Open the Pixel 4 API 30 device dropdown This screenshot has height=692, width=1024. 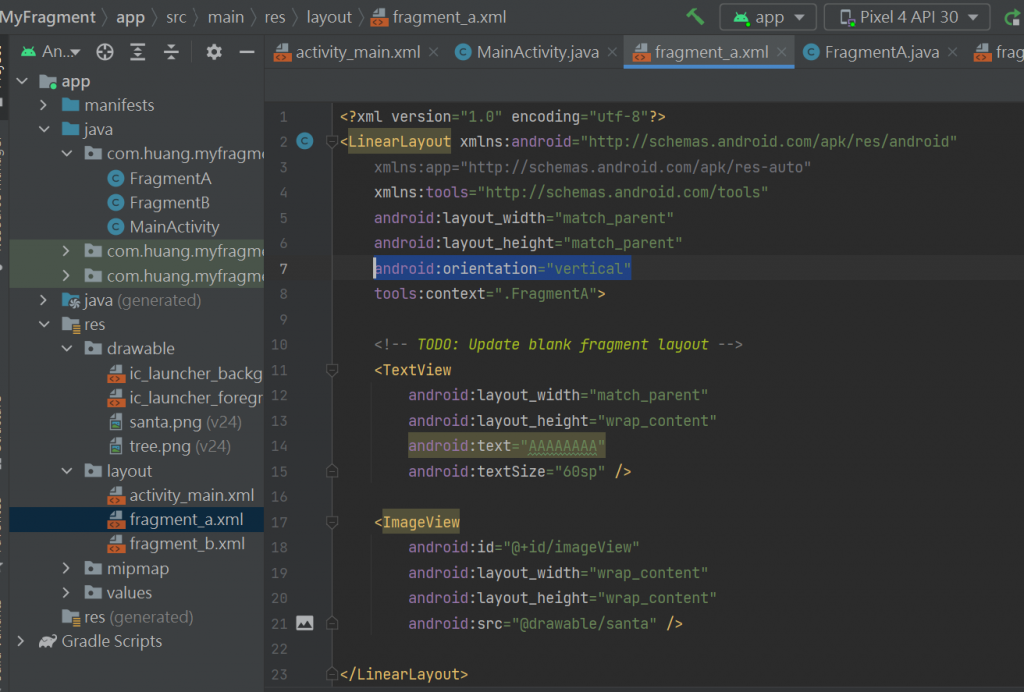click(908, 17)
